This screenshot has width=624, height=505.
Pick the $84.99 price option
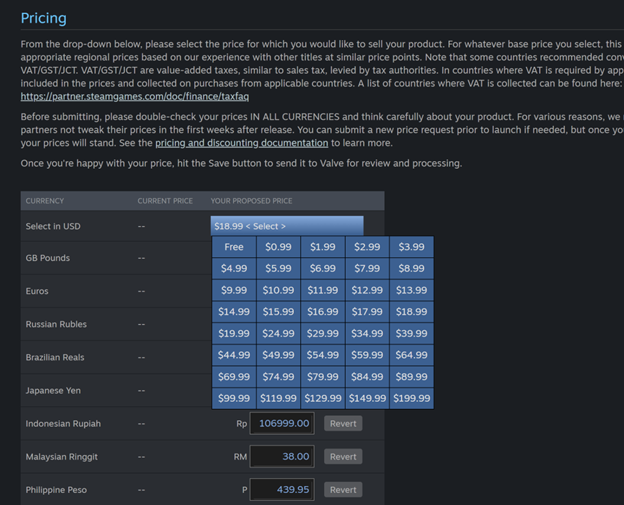(367, 376)
